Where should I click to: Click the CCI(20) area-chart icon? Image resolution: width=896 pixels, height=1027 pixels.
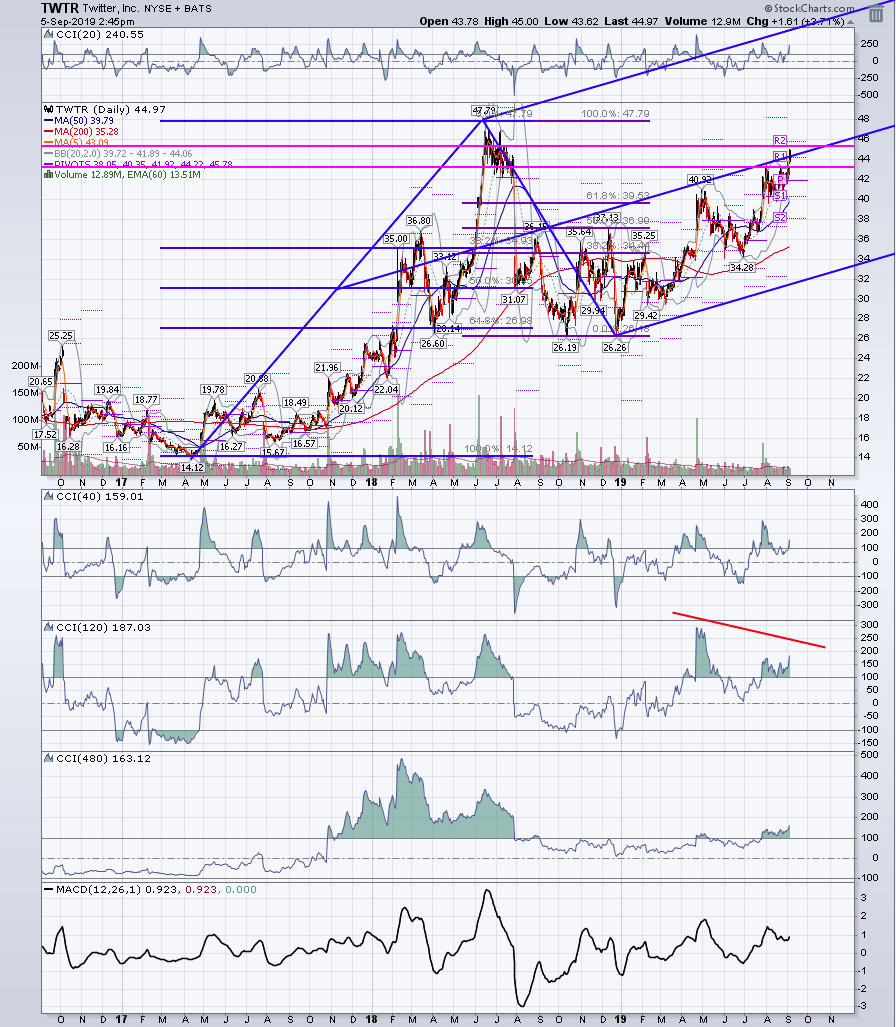point(48,34)
